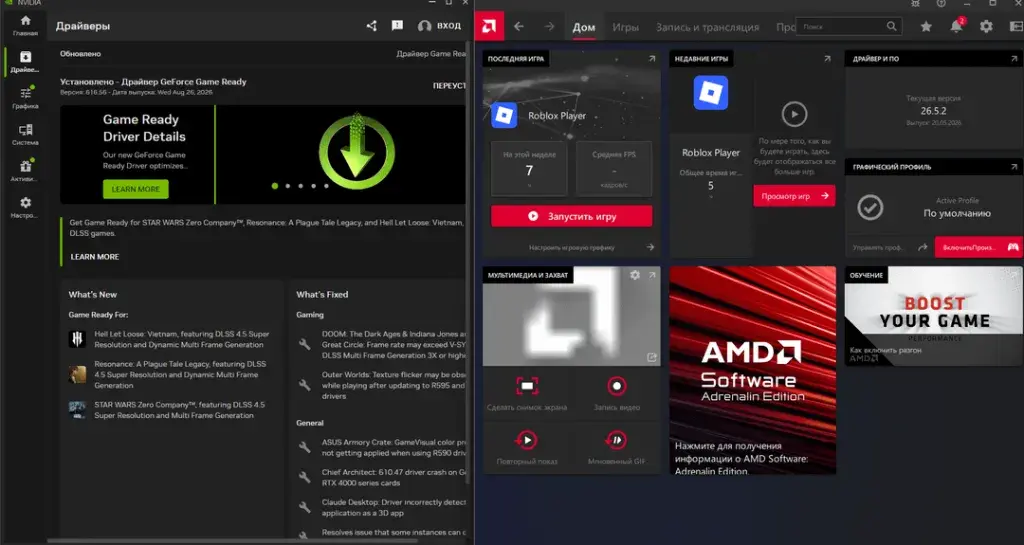The image size is (1024, 545).
Task: Open Запись и трансляция tab in AMD
Action: point(707,27)
